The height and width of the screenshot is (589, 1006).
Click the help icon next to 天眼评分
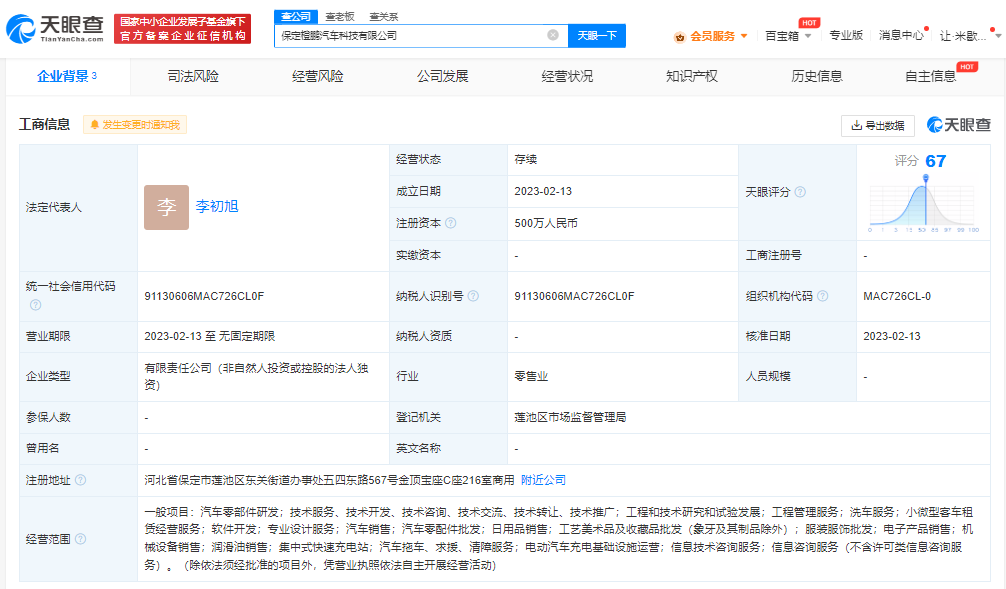point(801,191)
